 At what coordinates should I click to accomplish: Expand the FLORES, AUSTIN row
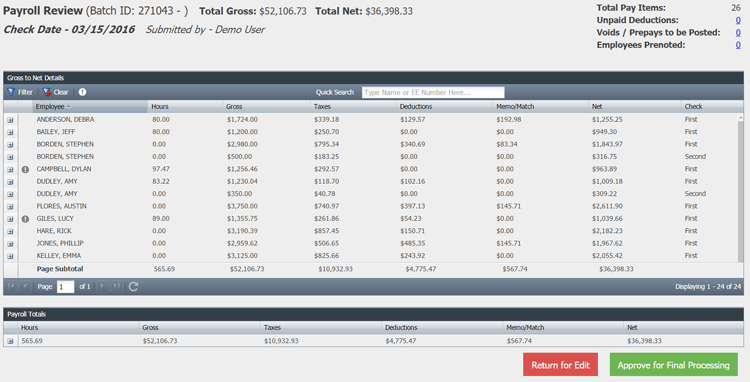(10, 207)
